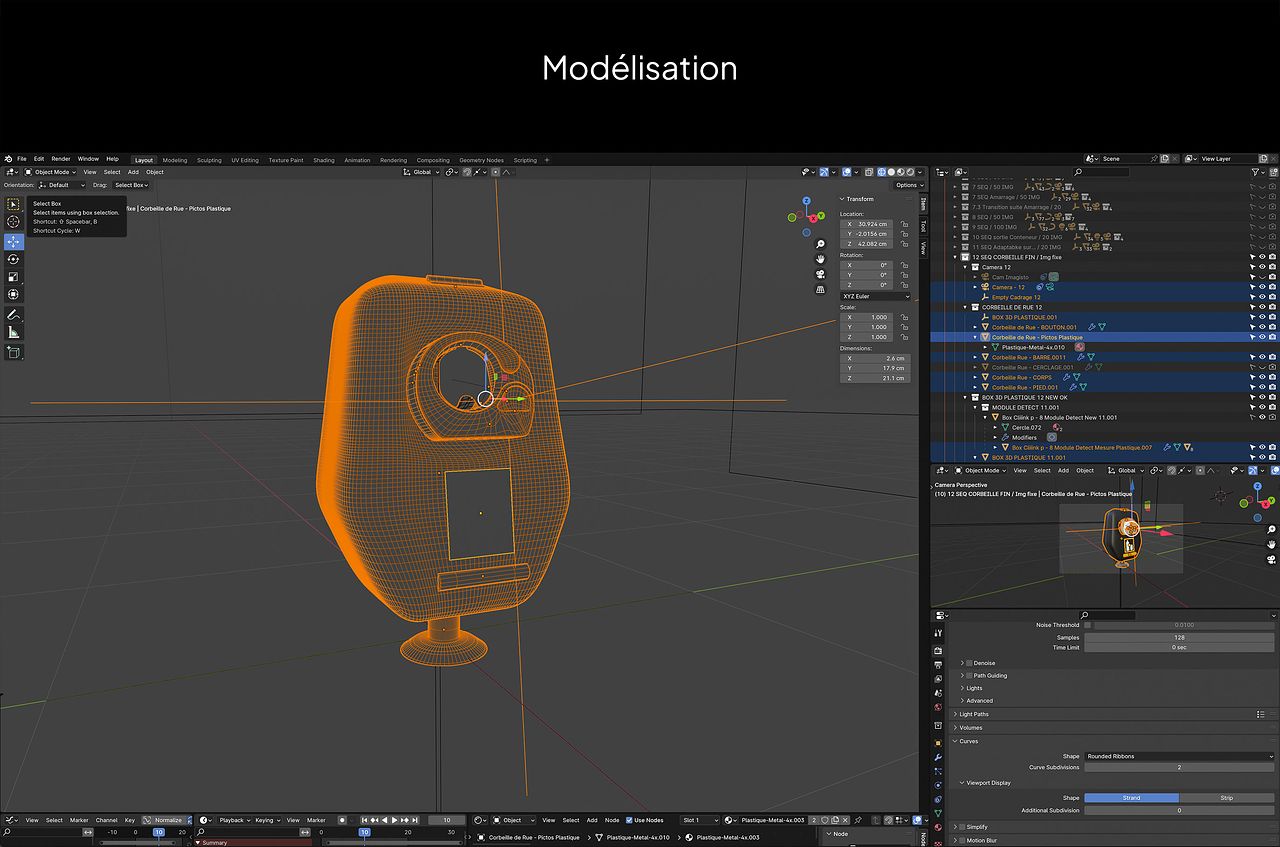Activate the Cursor tool

point(14,221)
